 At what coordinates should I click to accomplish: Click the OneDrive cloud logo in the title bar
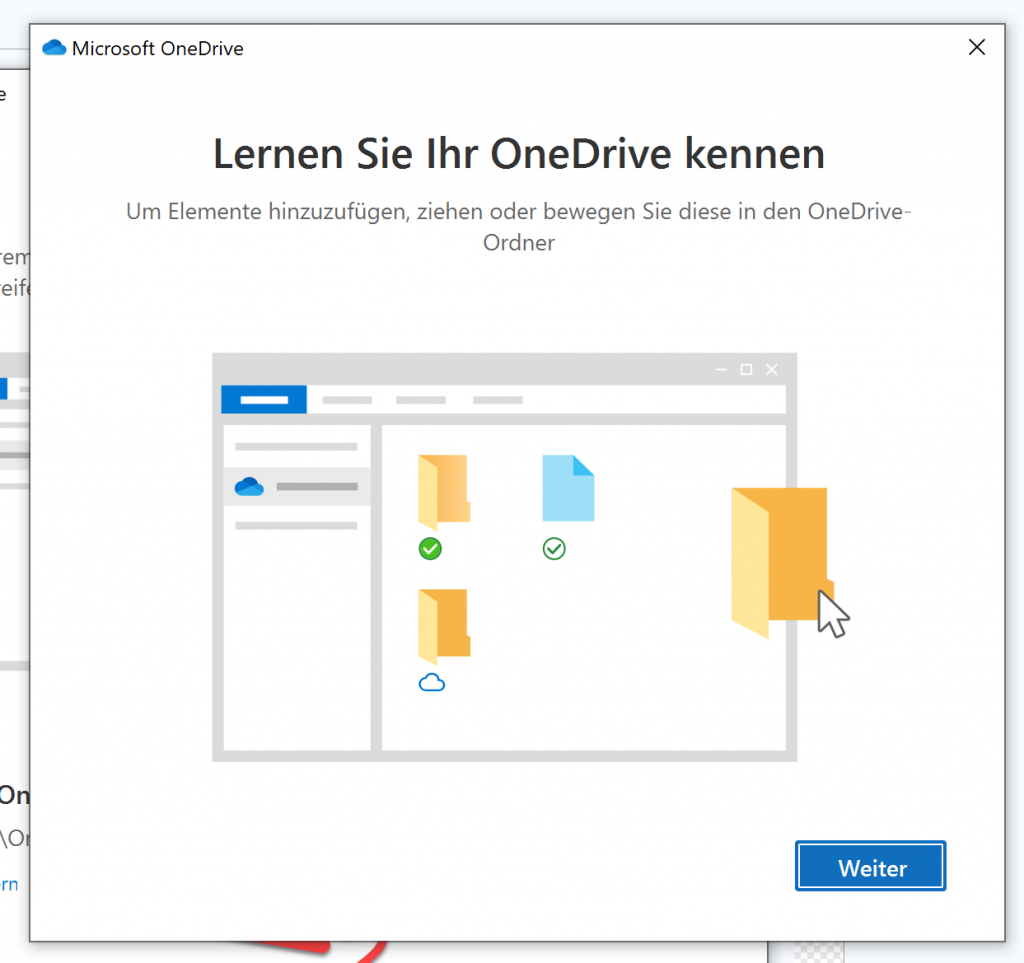point(54,47)
